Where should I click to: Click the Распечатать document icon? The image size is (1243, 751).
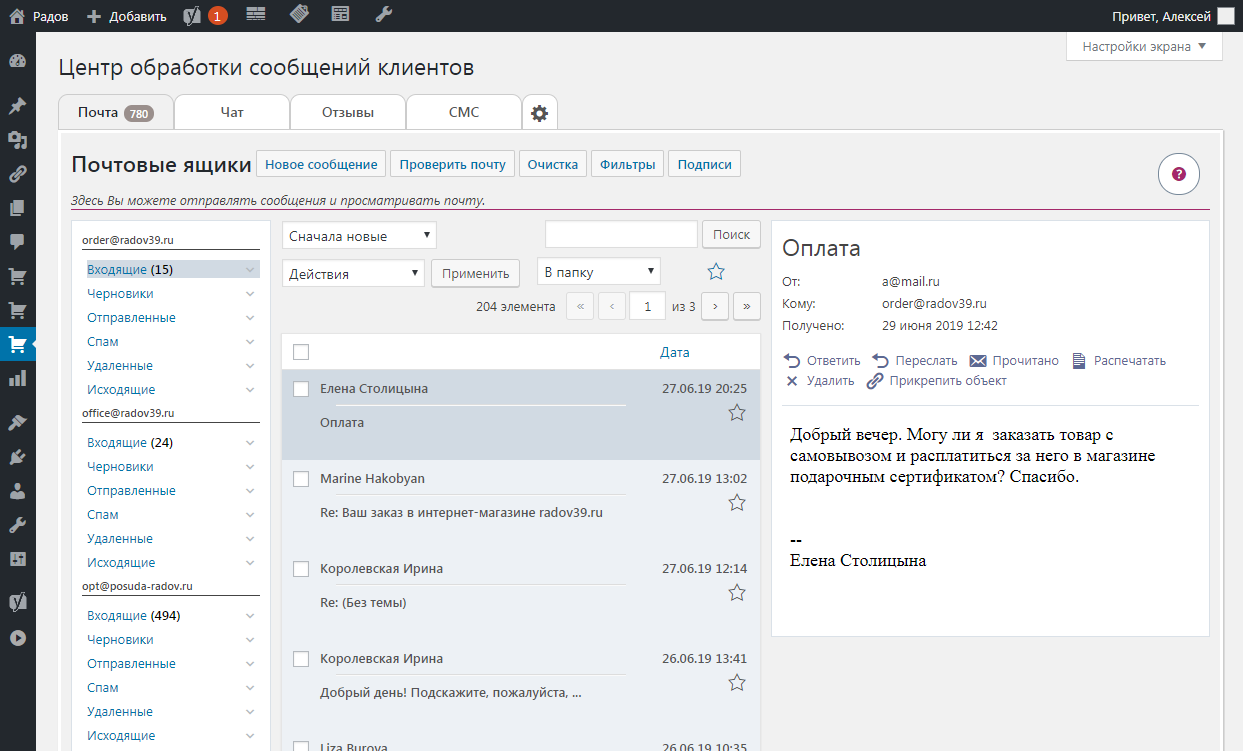1079,360
